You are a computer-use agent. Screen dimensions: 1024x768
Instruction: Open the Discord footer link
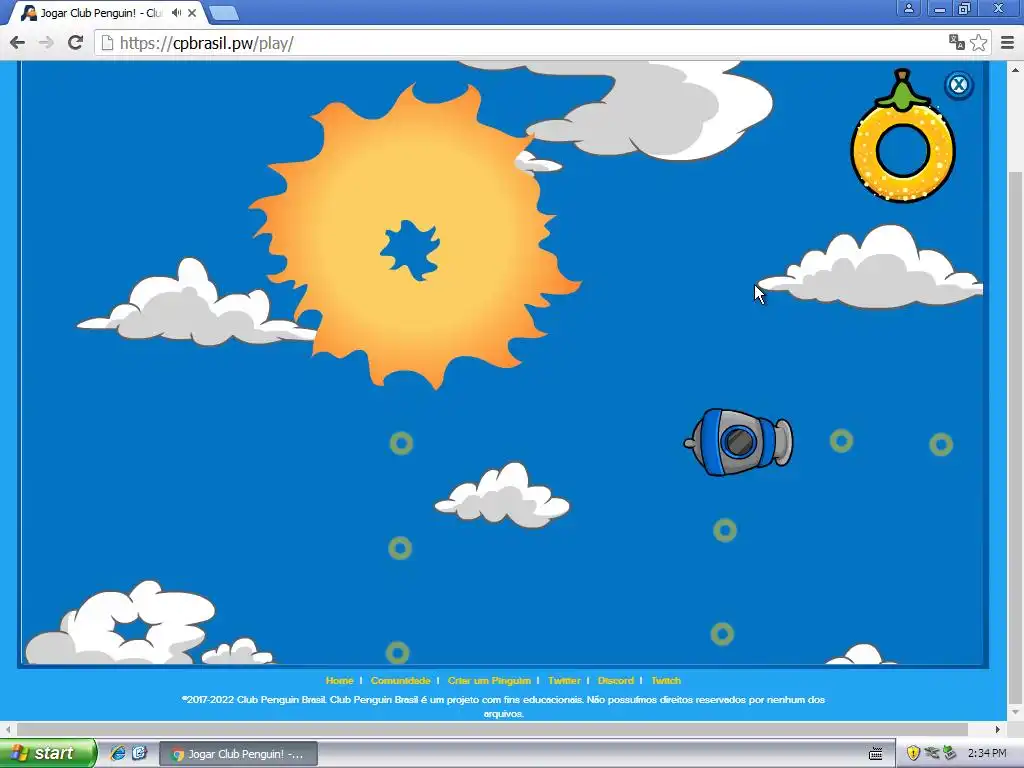click(x=616, y=680)
